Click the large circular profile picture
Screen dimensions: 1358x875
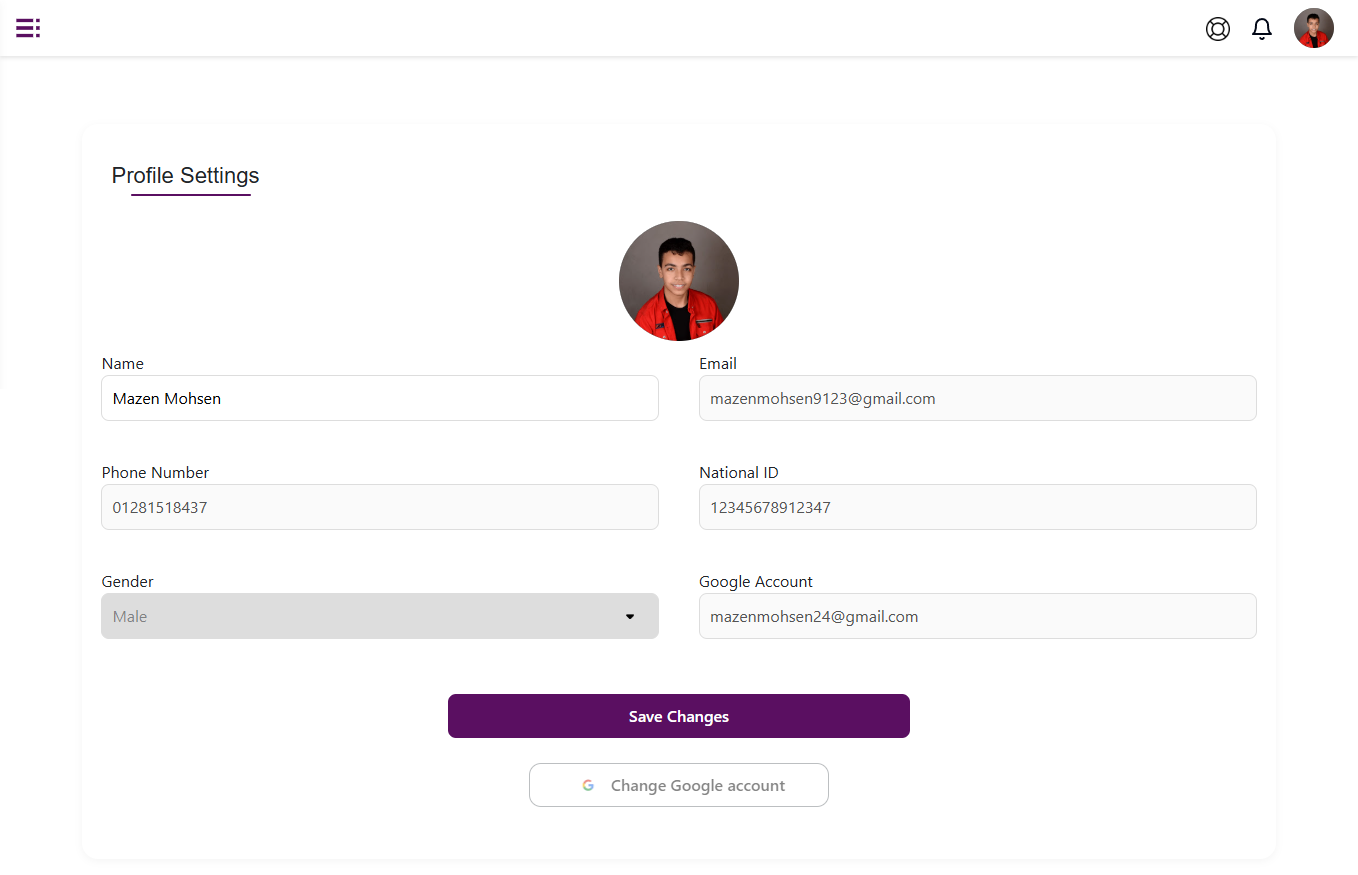coord(678,281)
